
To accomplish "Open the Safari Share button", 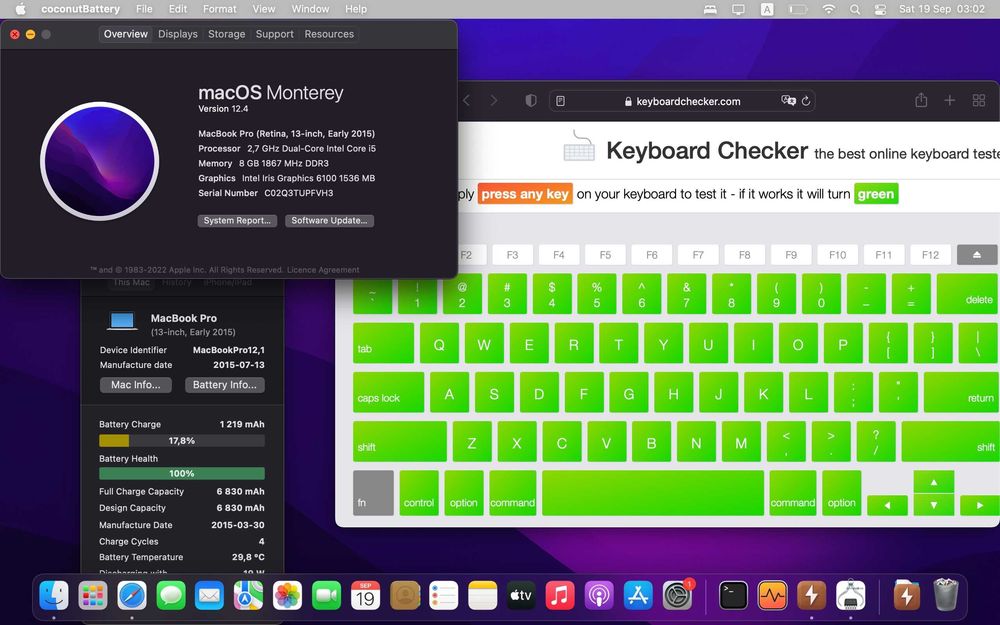I will point(921,100).
